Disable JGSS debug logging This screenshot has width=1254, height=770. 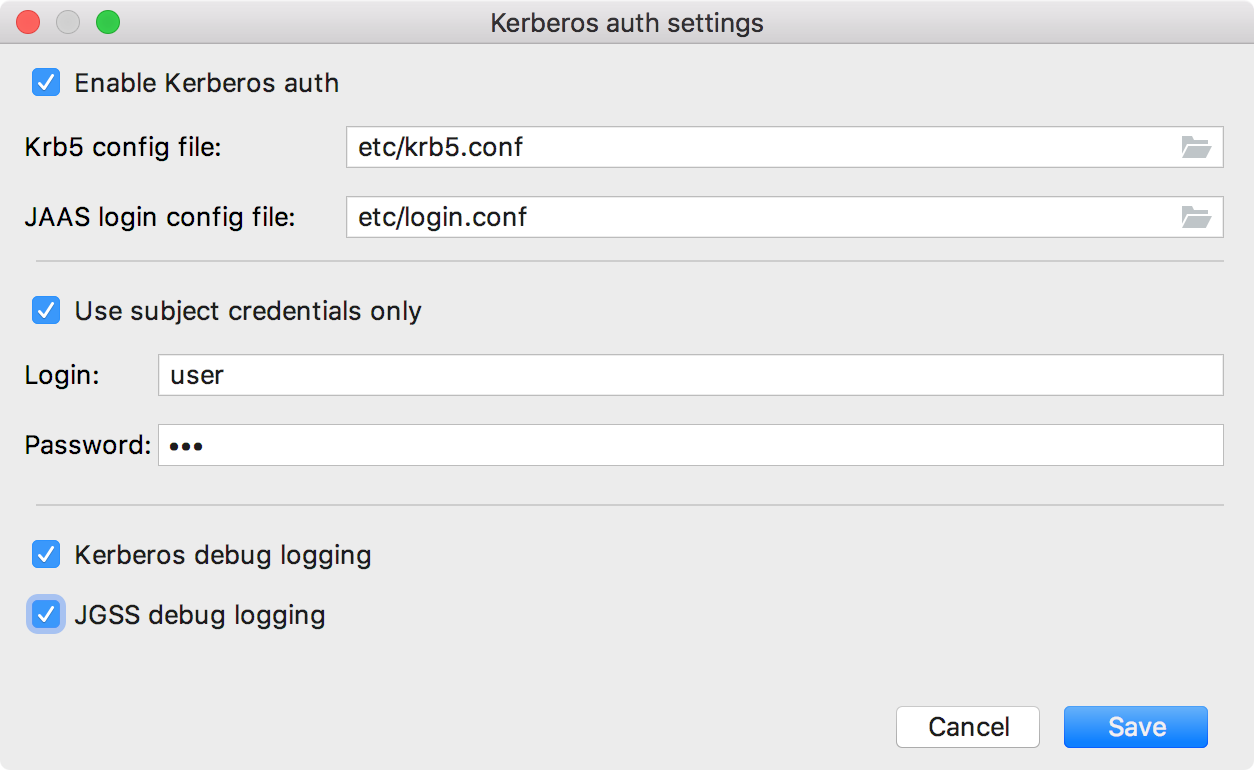pyautogui.click(x=46, y=614)
